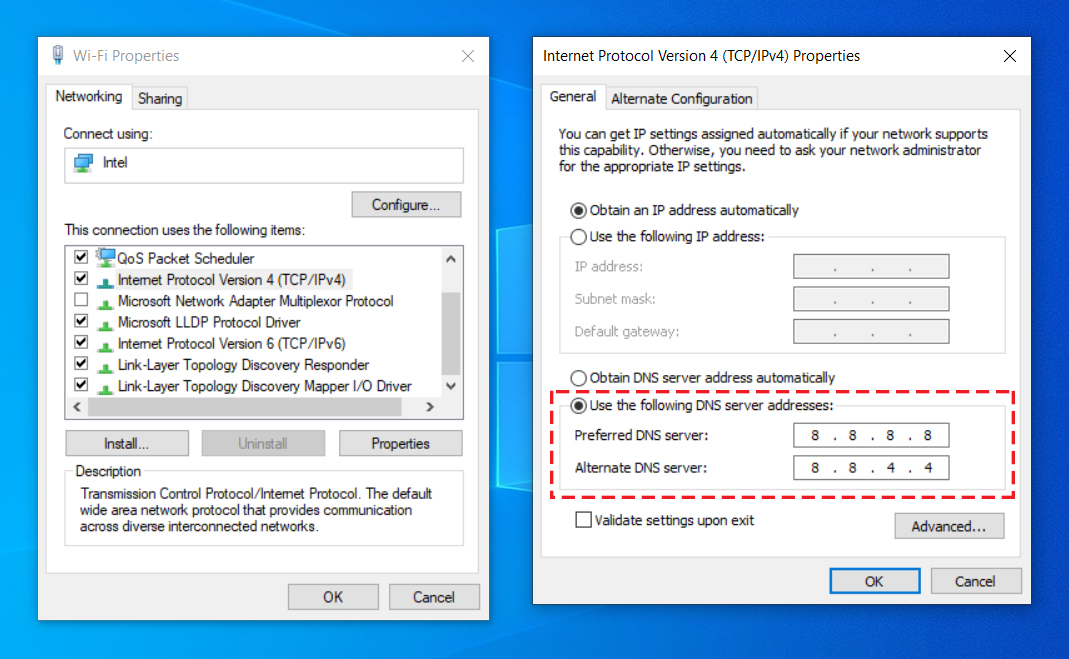Open Advanced TCP/IPv4 settings
Viewport: 1069px width, 659px height.
[x=948, y=525]
